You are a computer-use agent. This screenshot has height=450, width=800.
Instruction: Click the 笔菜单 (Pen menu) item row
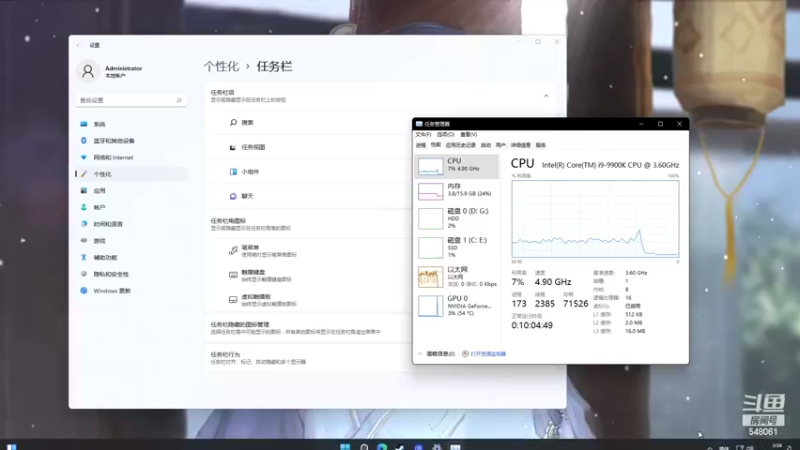(309, 251)
